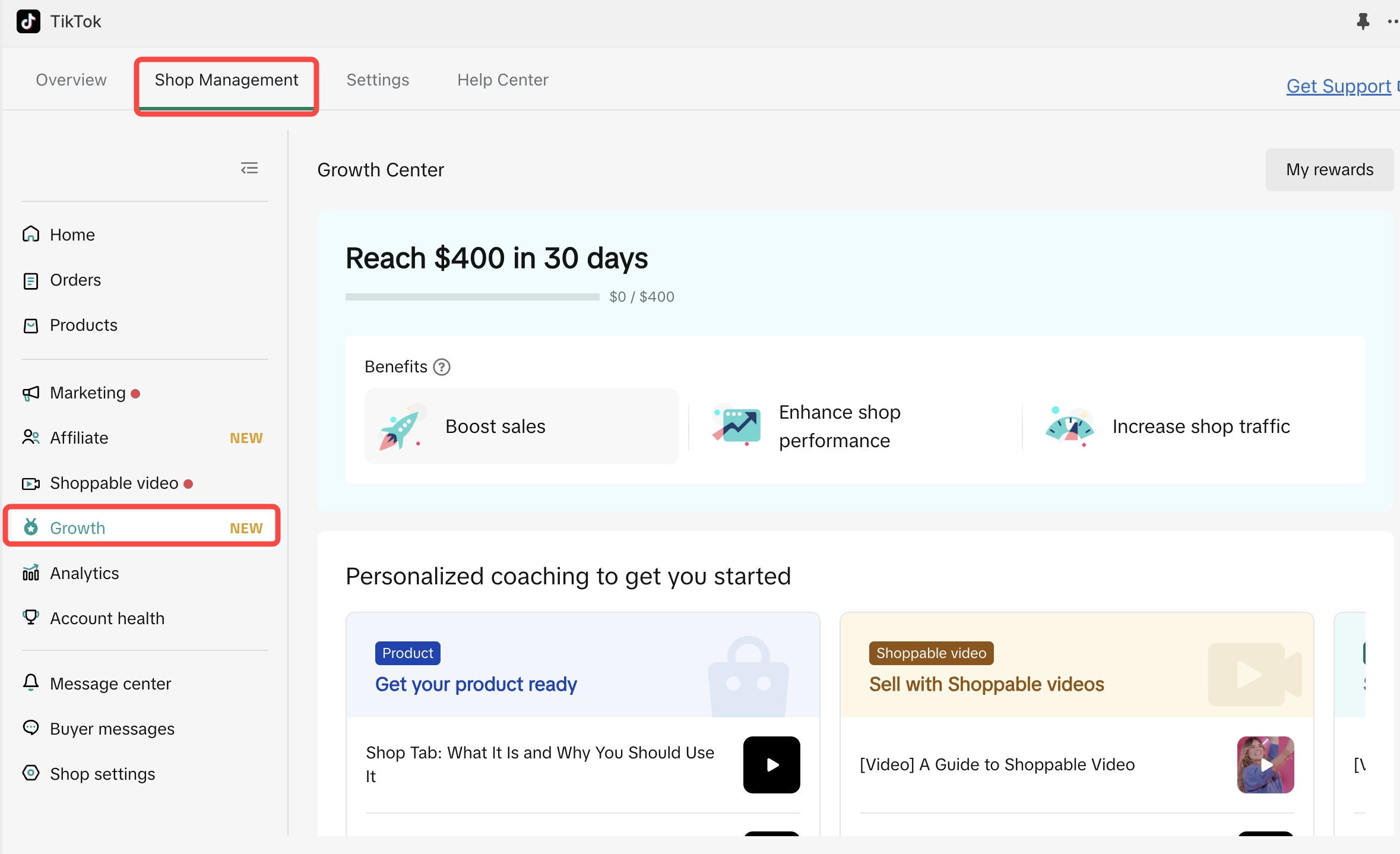Select the Boost sales benefit card
Screen dimensions: 1400x854
pos(521,426)
